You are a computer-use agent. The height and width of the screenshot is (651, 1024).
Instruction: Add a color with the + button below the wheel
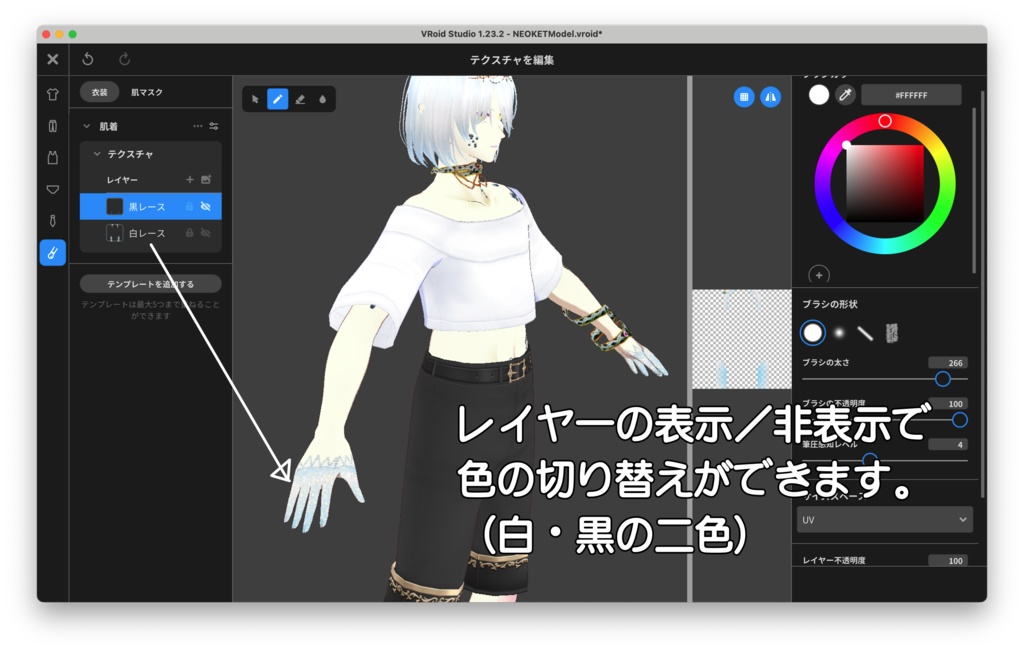(818, 277)
